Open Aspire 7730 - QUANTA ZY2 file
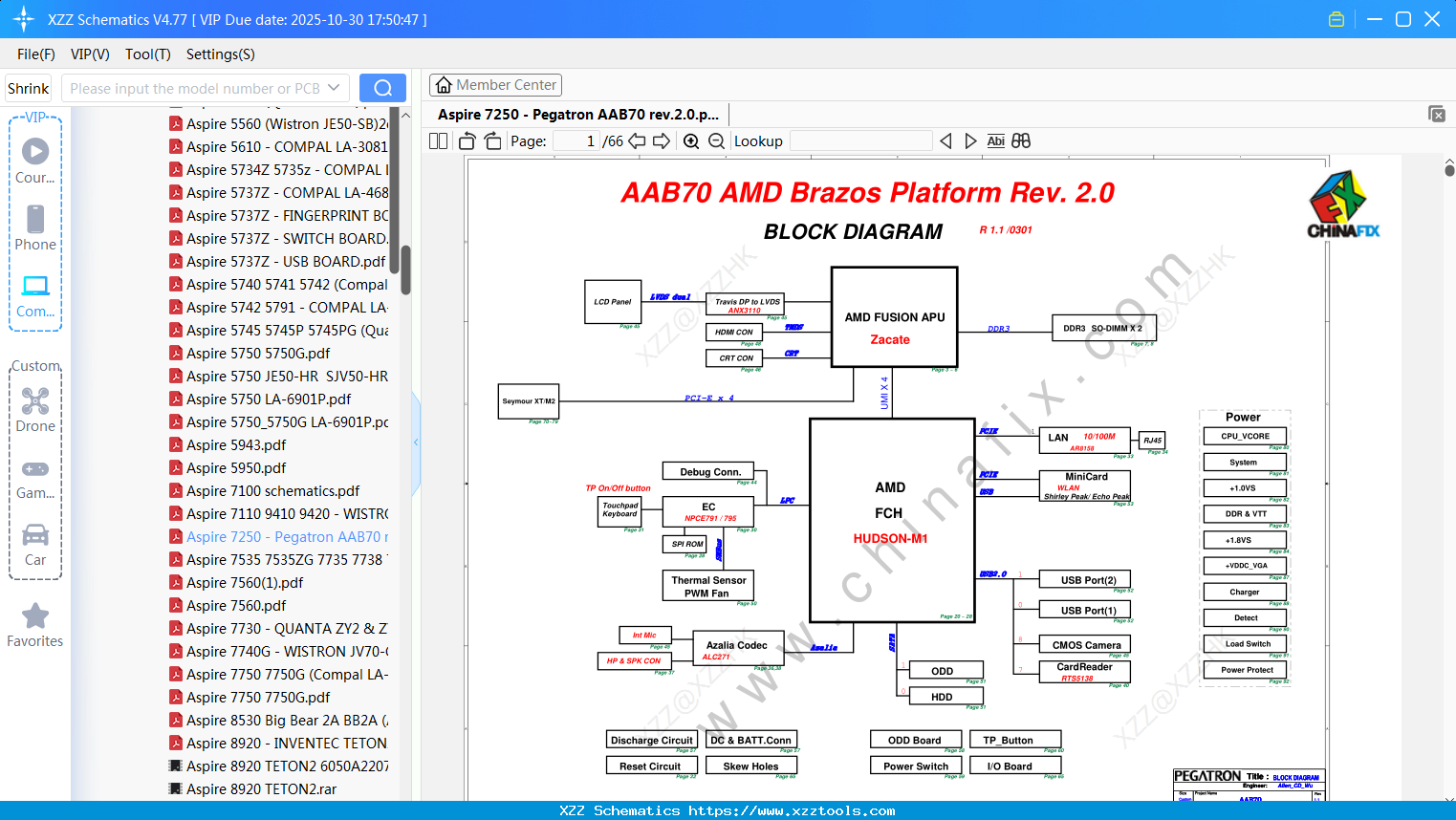This screenshot has width=1456, height=820. tap(288, 629)
